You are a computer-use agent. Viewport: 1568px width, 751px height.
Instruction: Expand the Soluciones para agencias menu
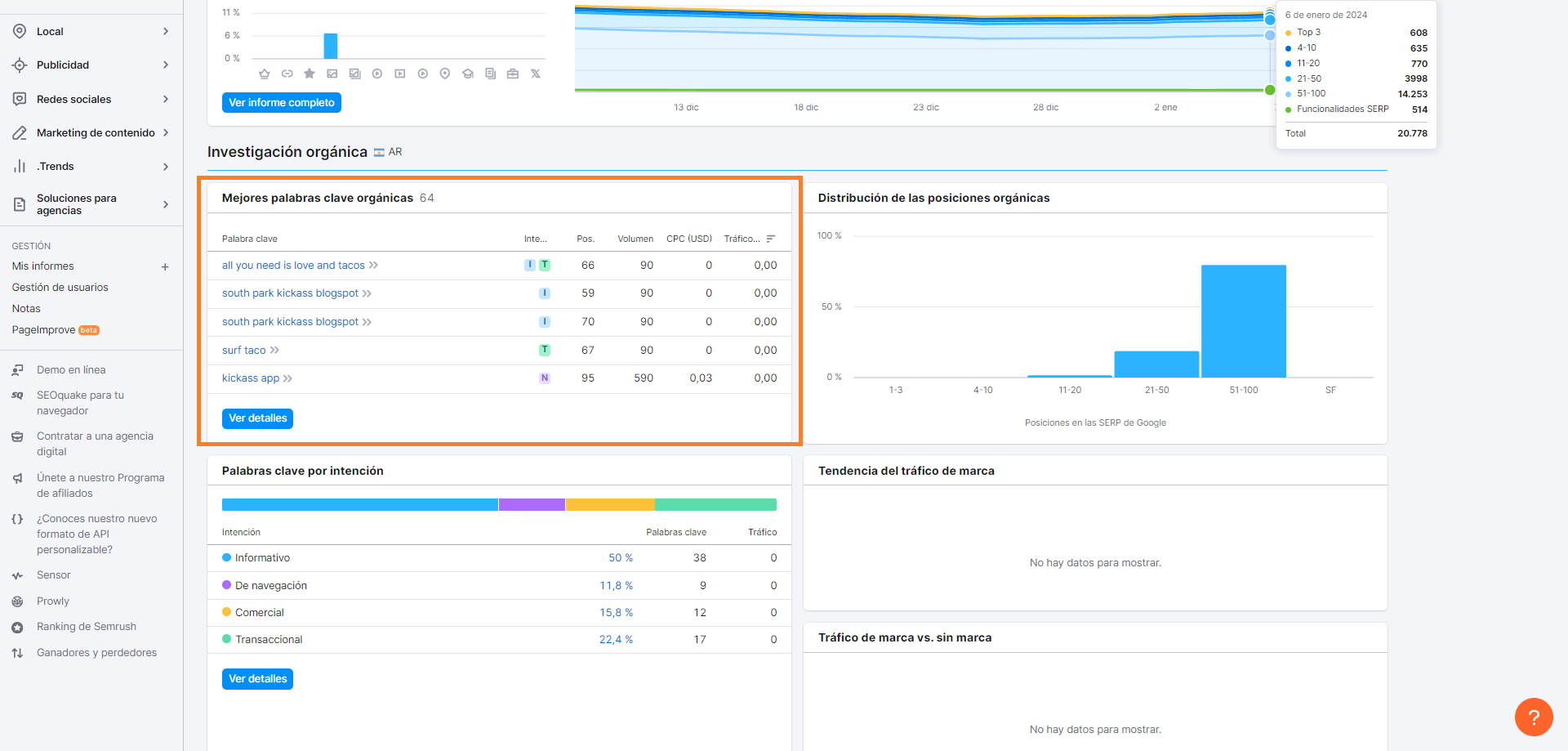pos(166,205)
